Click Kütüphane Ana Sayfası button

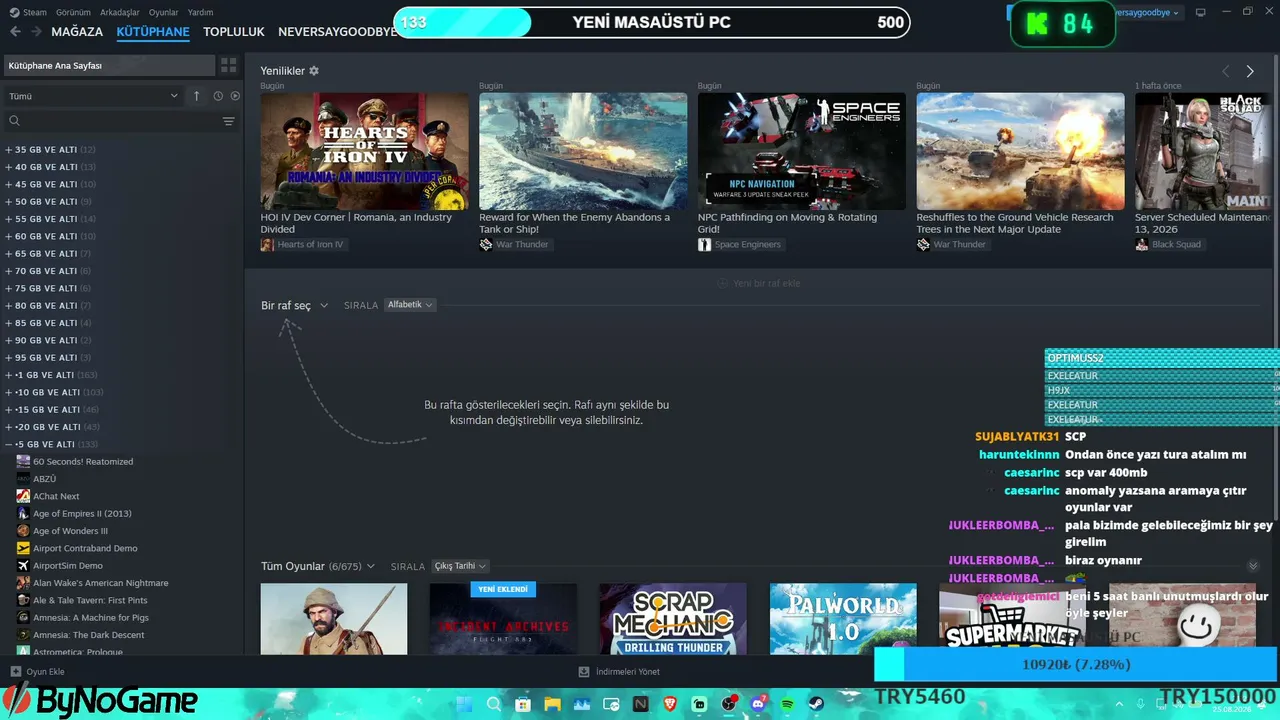point(108,65)
